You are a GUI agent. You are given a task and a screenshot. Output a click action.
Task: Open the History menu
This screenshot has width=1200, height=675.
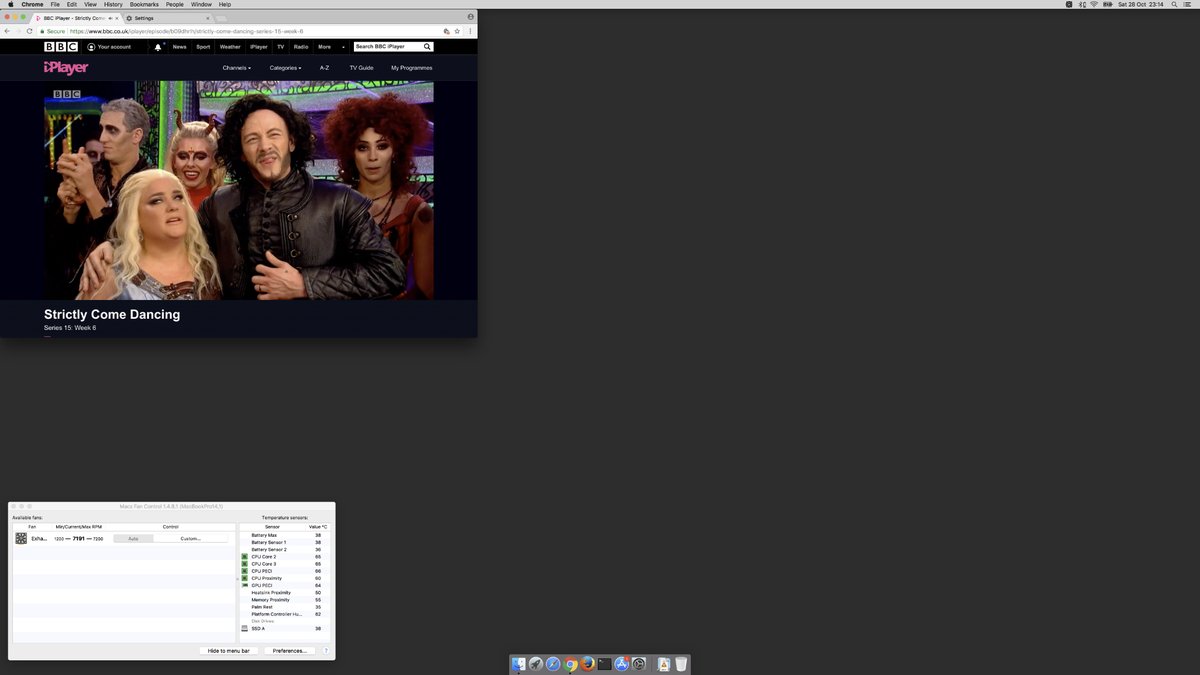tap(113, 4)
